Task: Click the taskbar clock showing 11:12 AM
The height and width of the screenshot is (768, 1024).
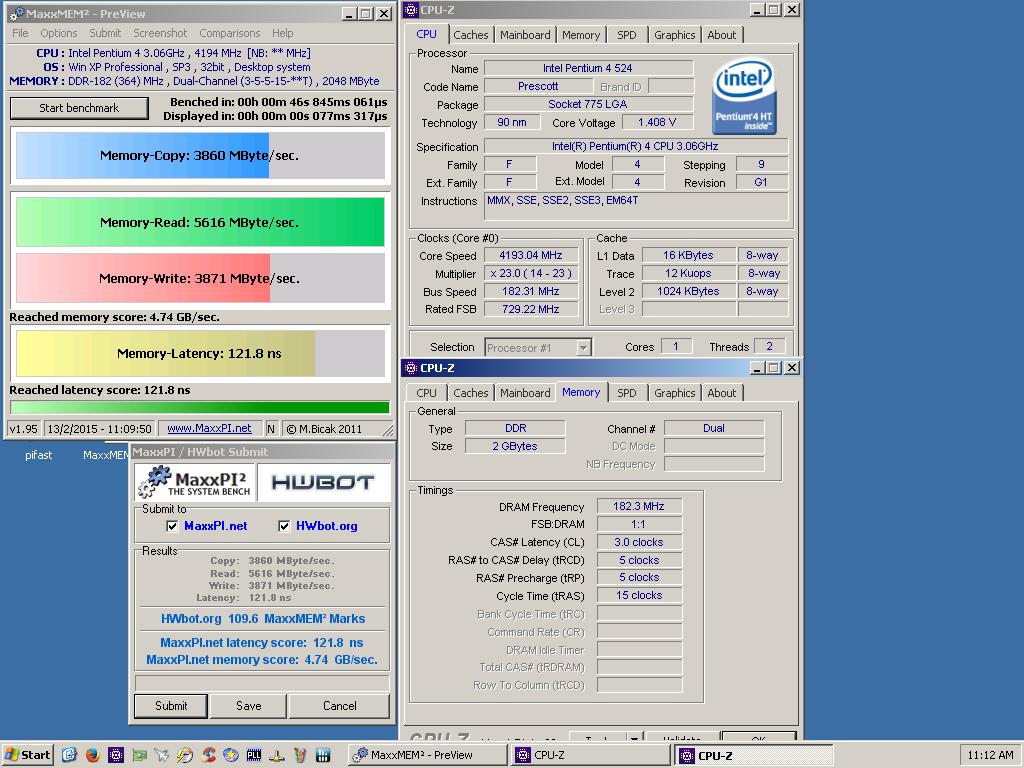Action: pos(990,755)
